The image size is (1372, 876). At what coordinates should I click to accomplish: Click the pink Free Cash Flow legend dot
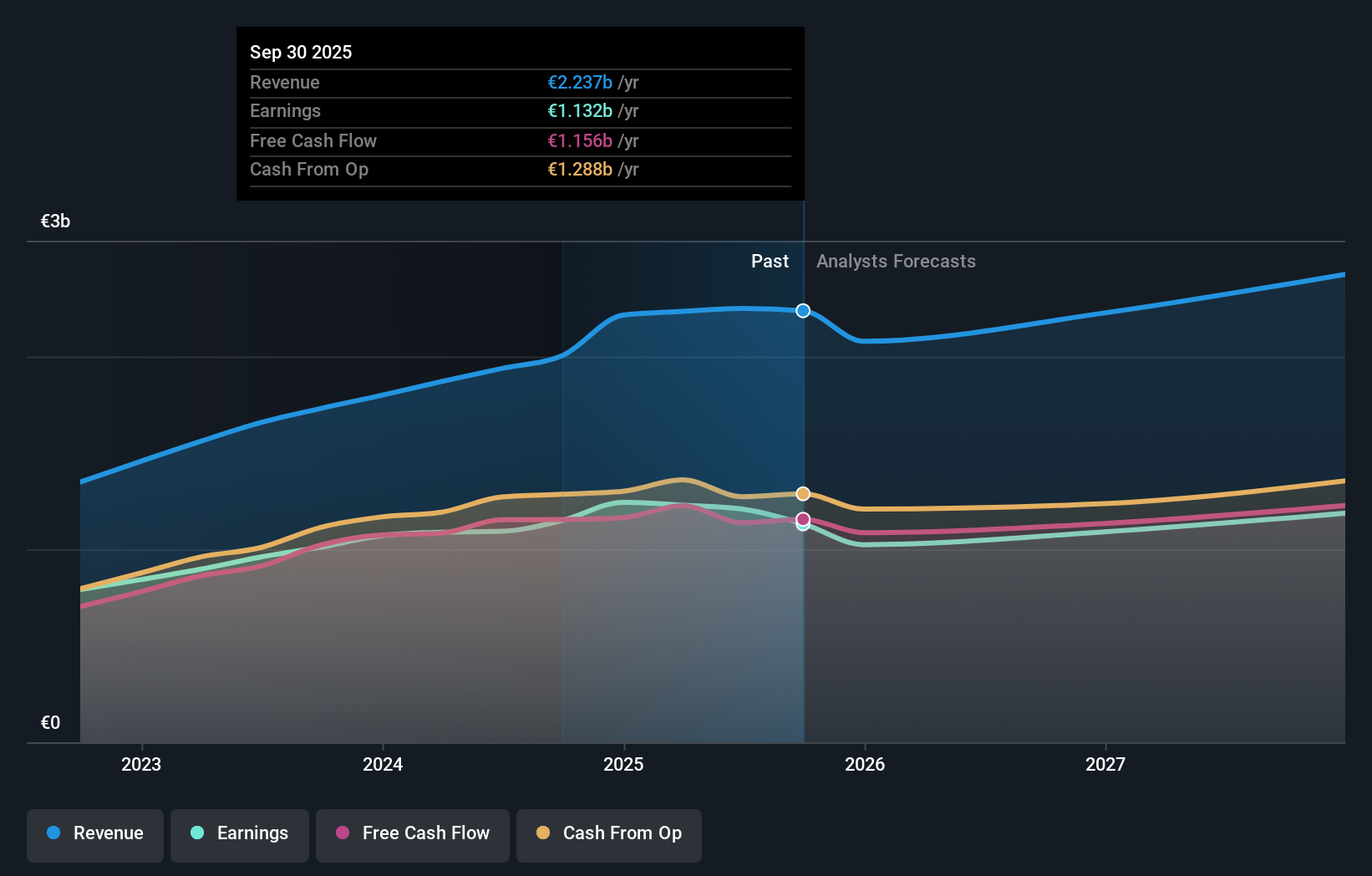[x=343, y=833]
